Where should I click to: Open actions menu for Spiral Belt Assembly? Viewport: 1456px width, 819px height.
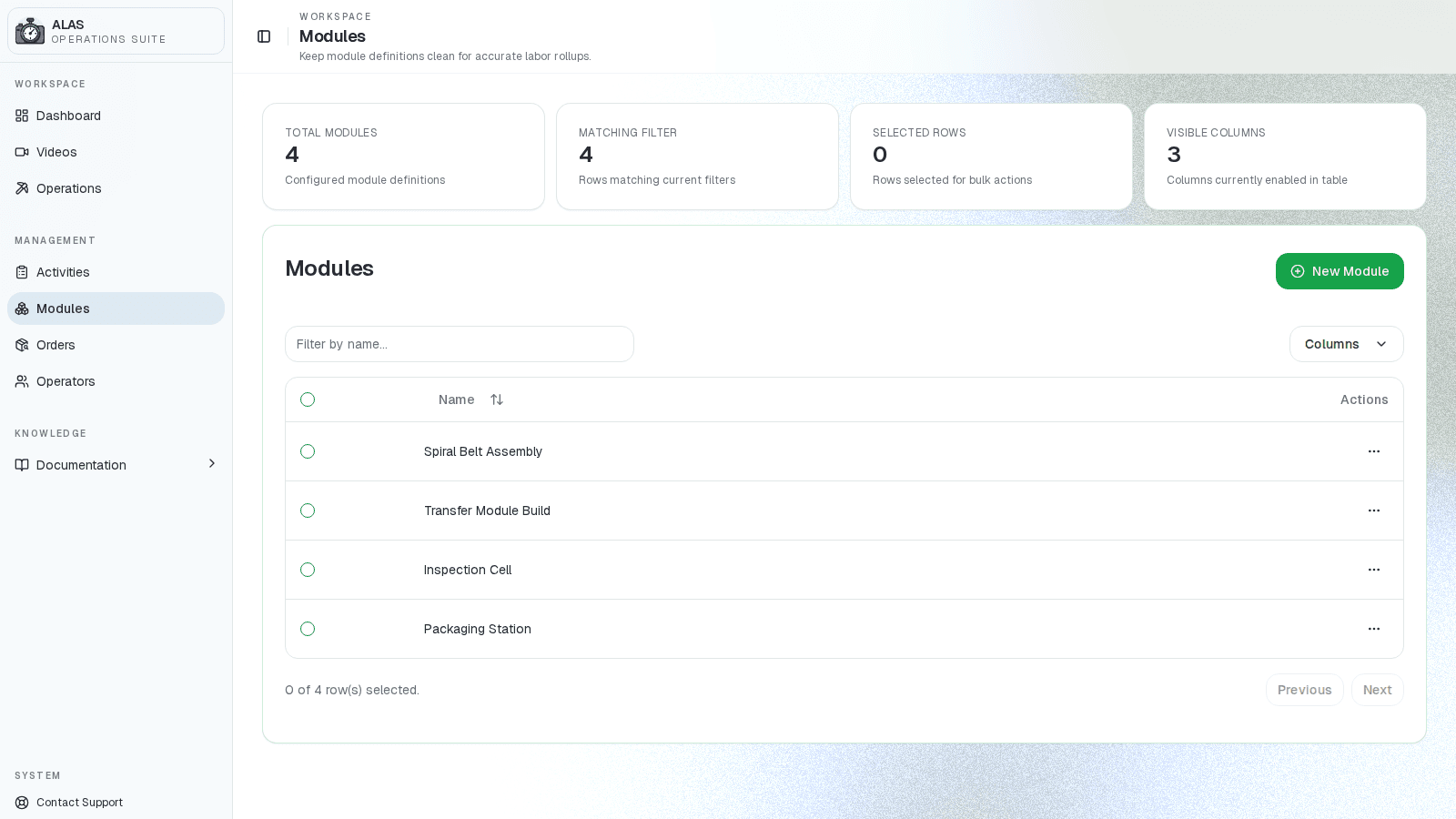(x=1374, y=451)
